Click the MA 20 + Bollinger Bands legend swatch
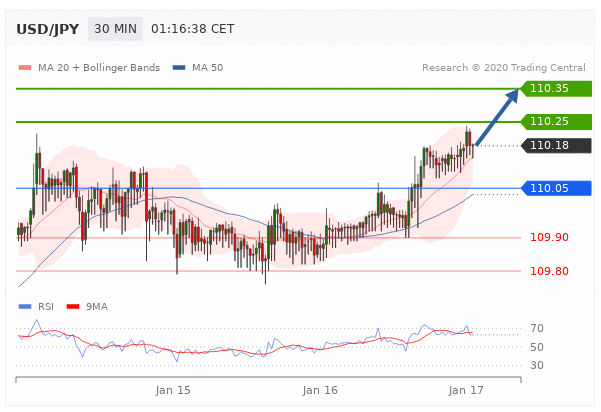 (x=25, y=68)
